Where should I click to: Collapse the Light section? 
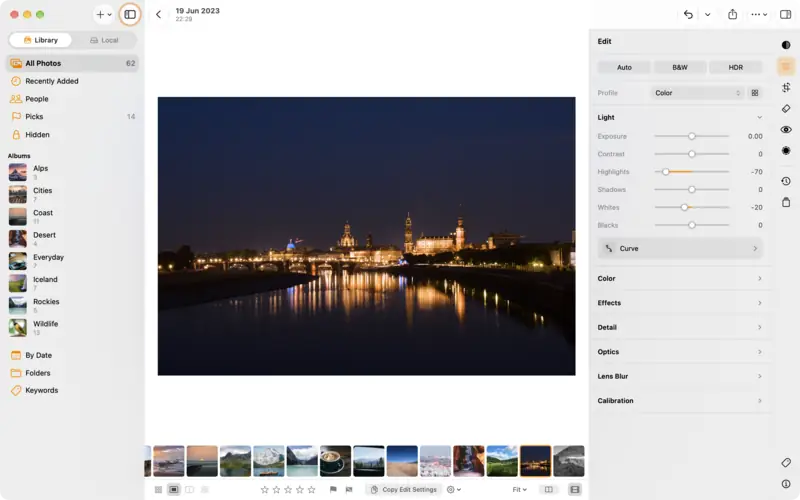pyautogui.click(x=759, y=117)
